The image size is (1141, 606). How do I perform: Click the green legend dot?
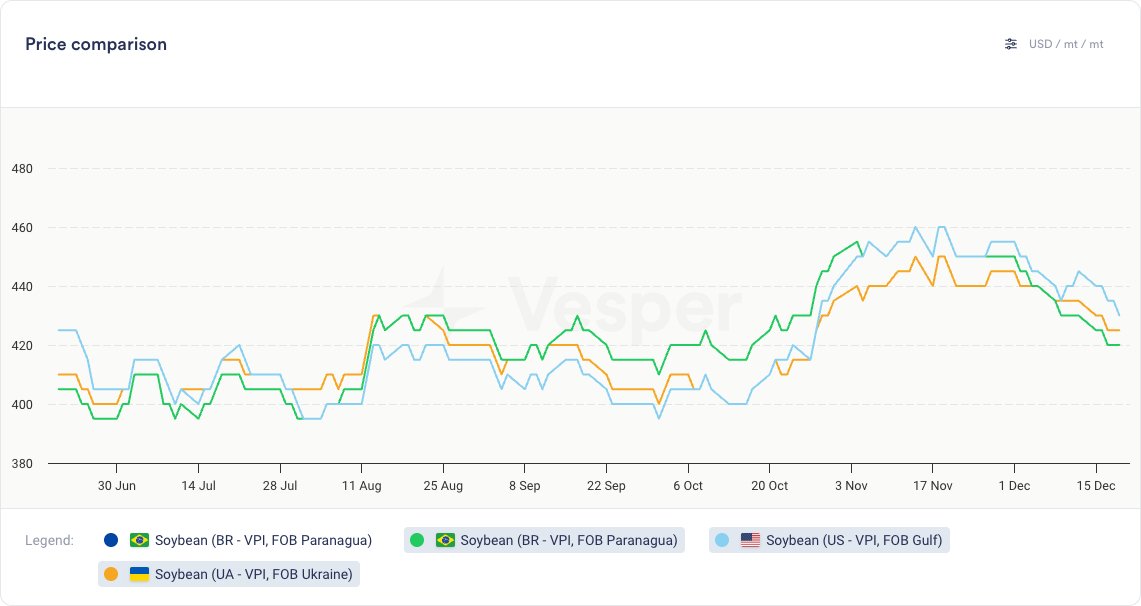(417, 540)
